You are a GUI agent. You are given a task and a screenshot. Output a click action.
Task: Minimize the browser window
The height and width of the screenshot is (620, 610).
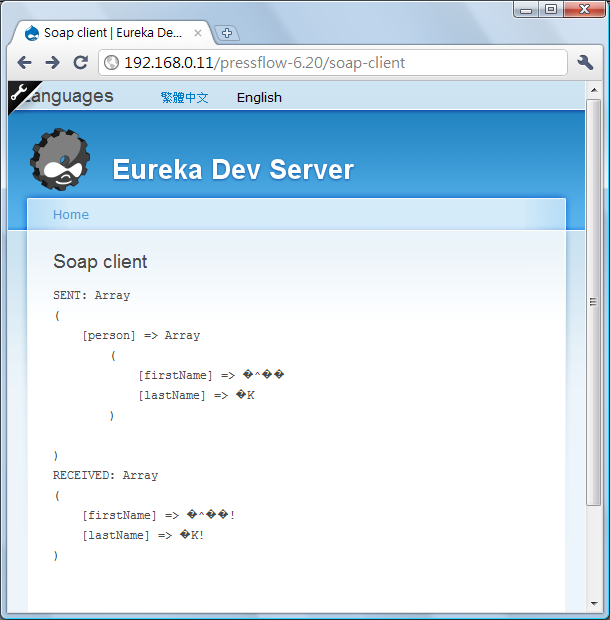(x=527, y=9)
